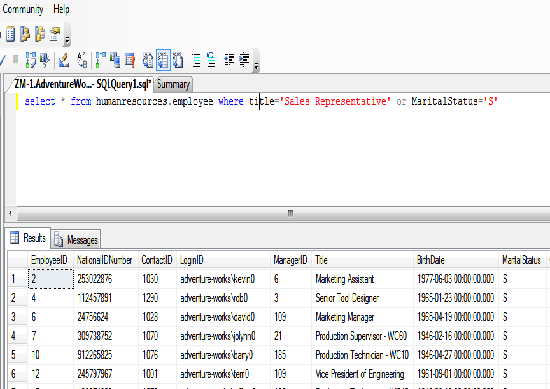The image size is (550, 389).
Task: Open the Community menu
Action: [23, 9]
